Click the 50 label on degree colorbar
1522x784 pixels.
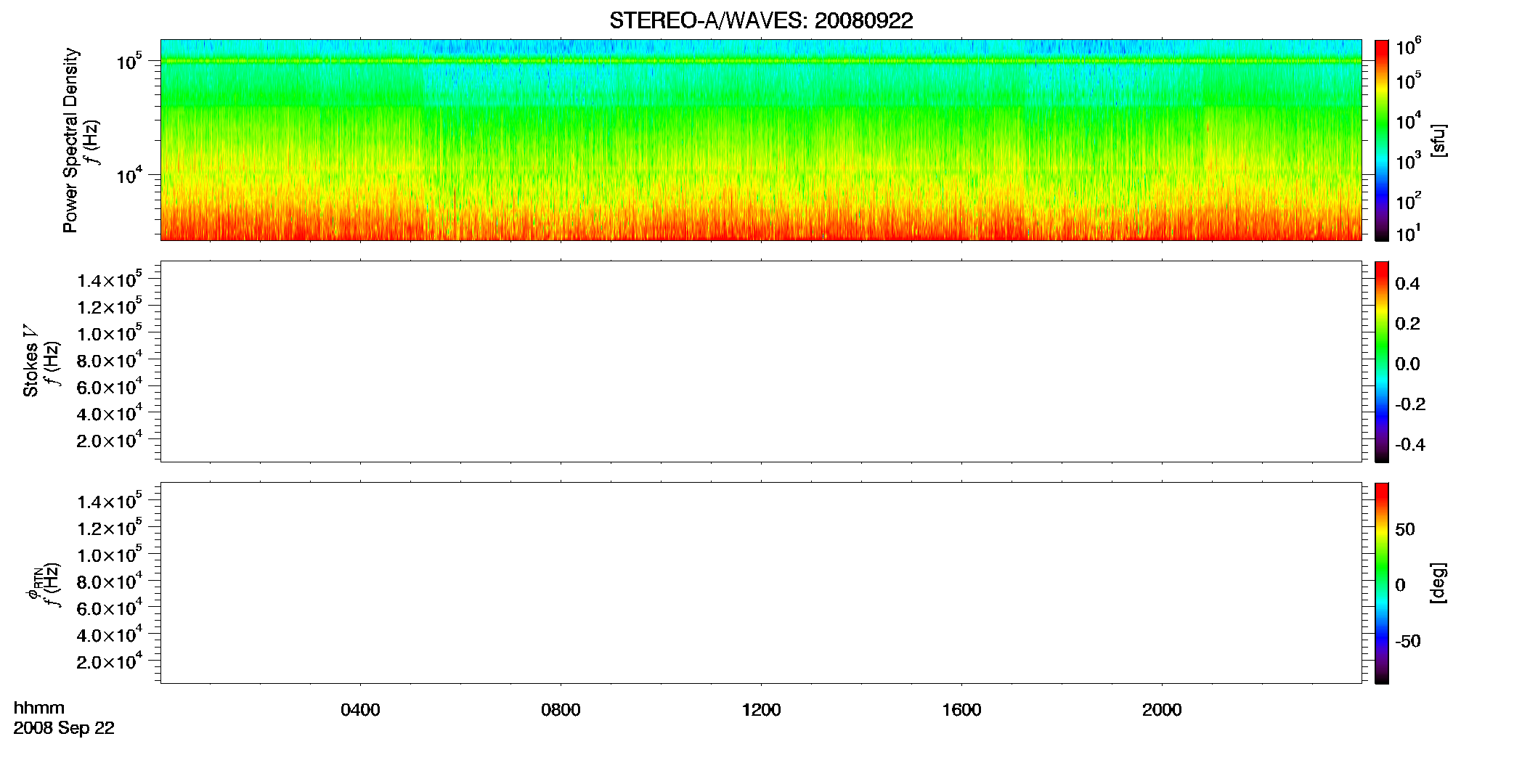pyautogui.click(x=1405, y=529)
